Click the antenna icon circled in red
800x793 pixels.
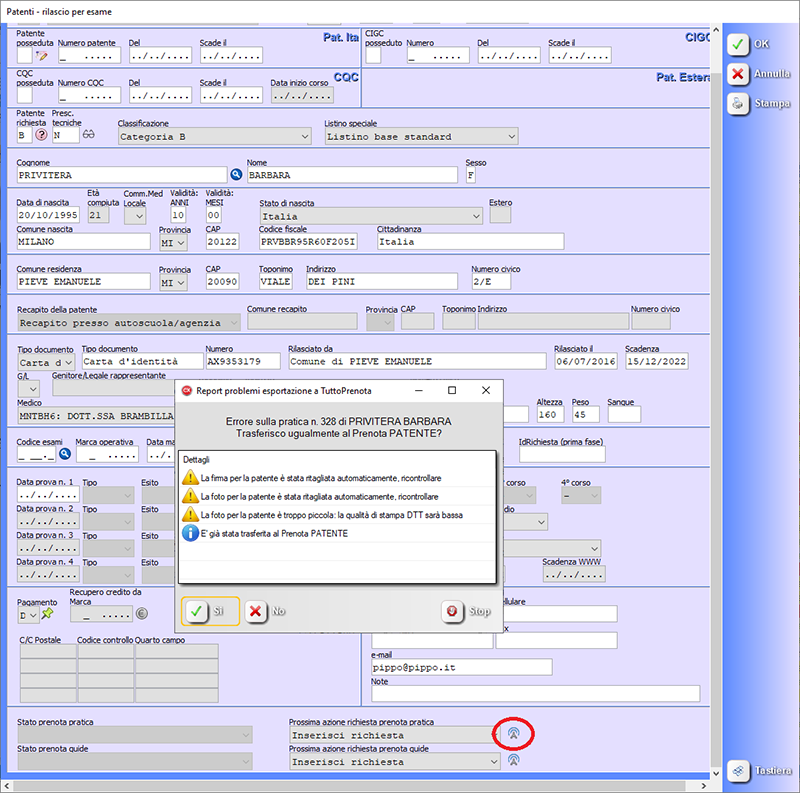point(514,734)
